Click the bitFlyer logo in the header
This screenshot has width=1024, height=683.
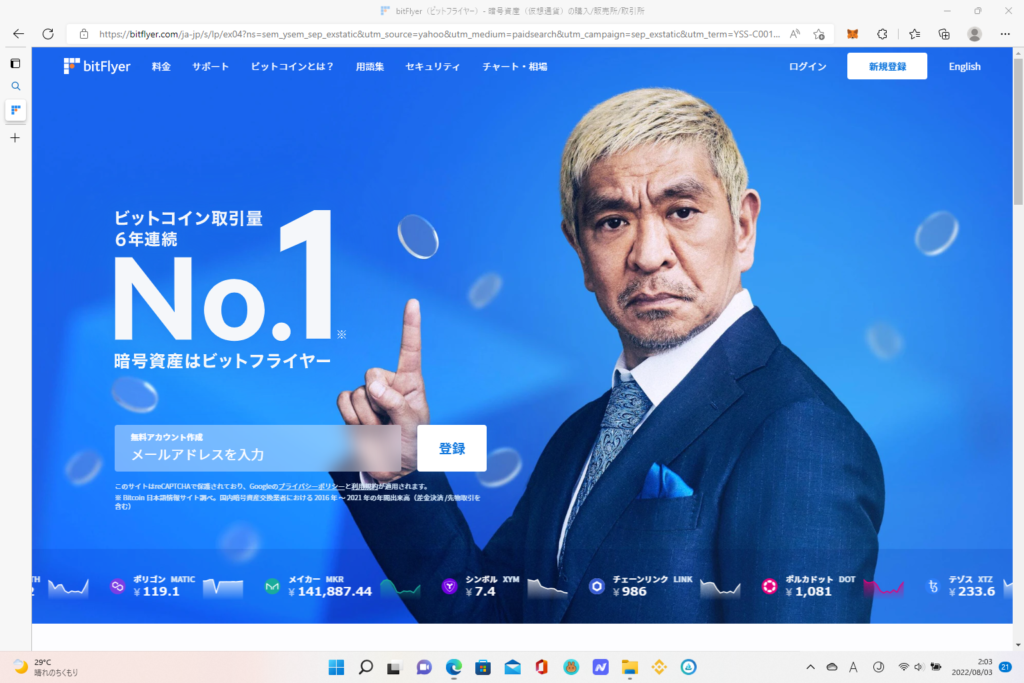pyautogui.click(x=97, y=67)
